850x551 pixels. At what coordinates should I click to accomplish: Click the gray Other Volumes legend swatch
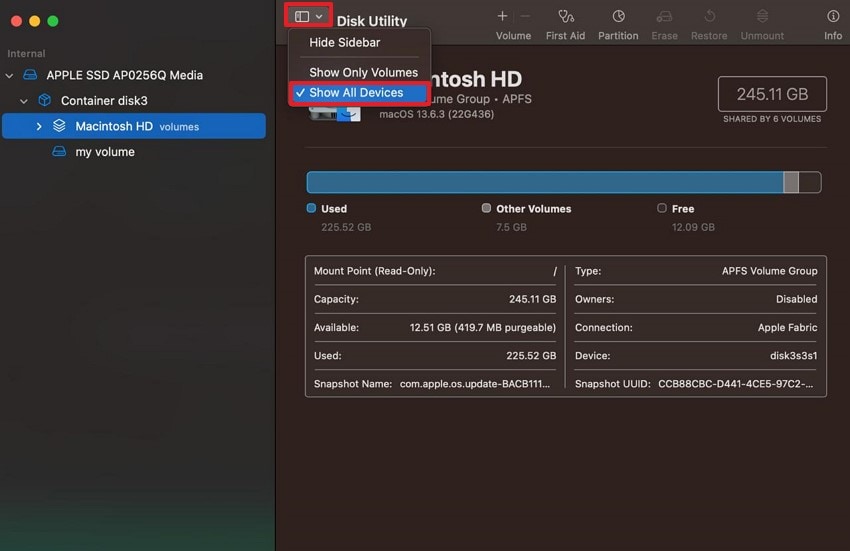click(486, 208)
